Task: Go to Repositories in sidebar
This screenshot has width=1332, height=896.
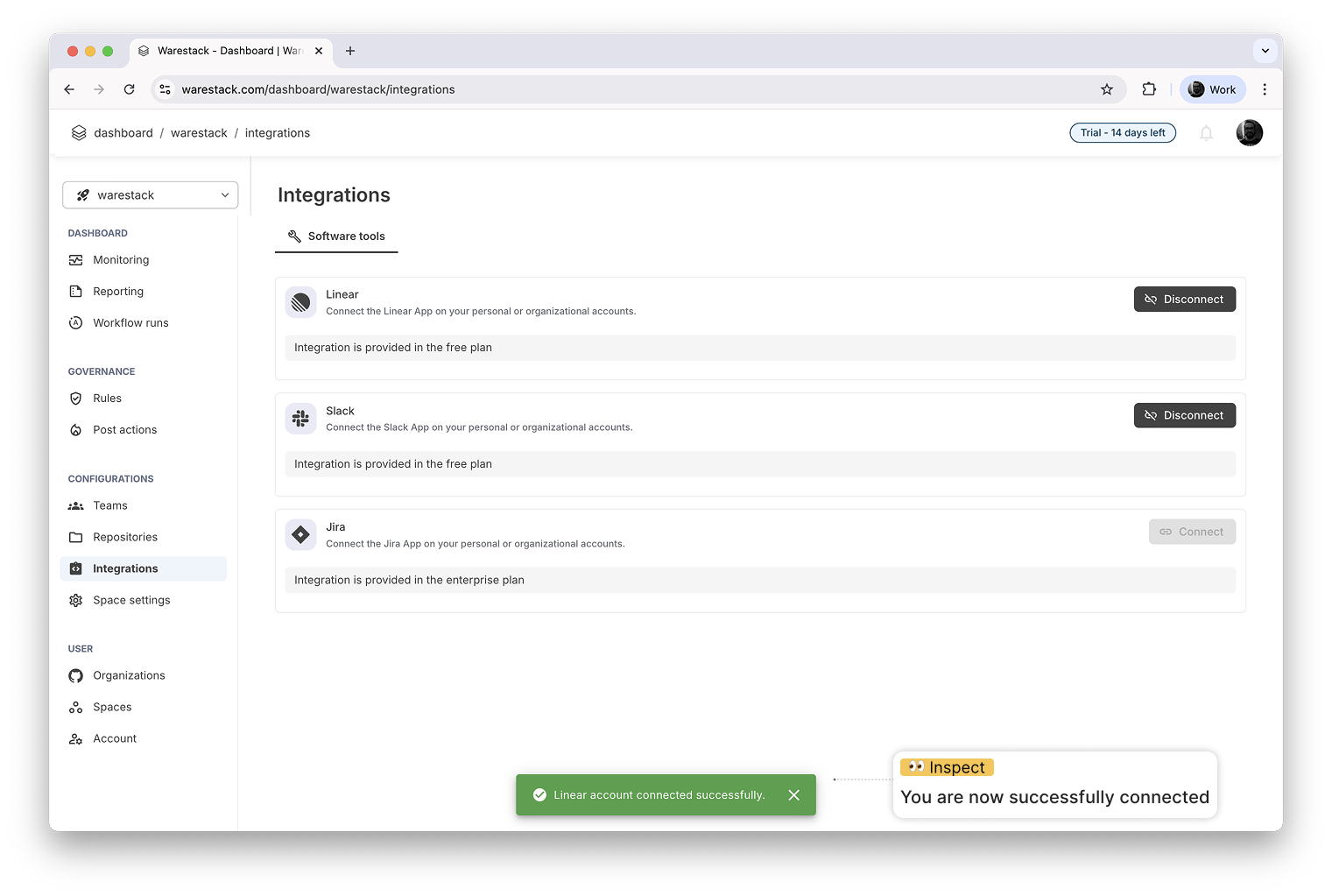Action: coord(125,537)
